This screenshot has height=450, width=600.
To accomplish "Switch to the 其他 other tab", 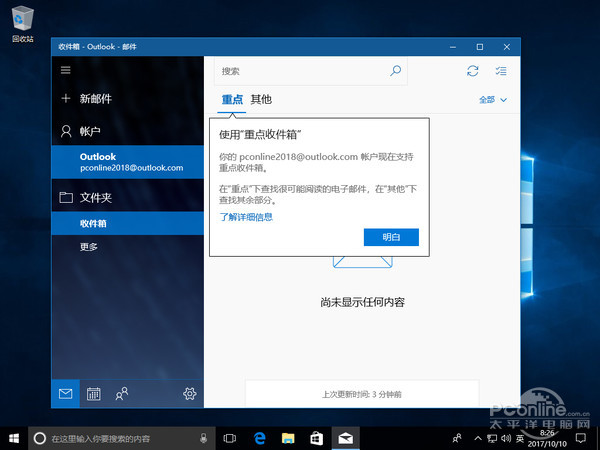I will (261, 99).
